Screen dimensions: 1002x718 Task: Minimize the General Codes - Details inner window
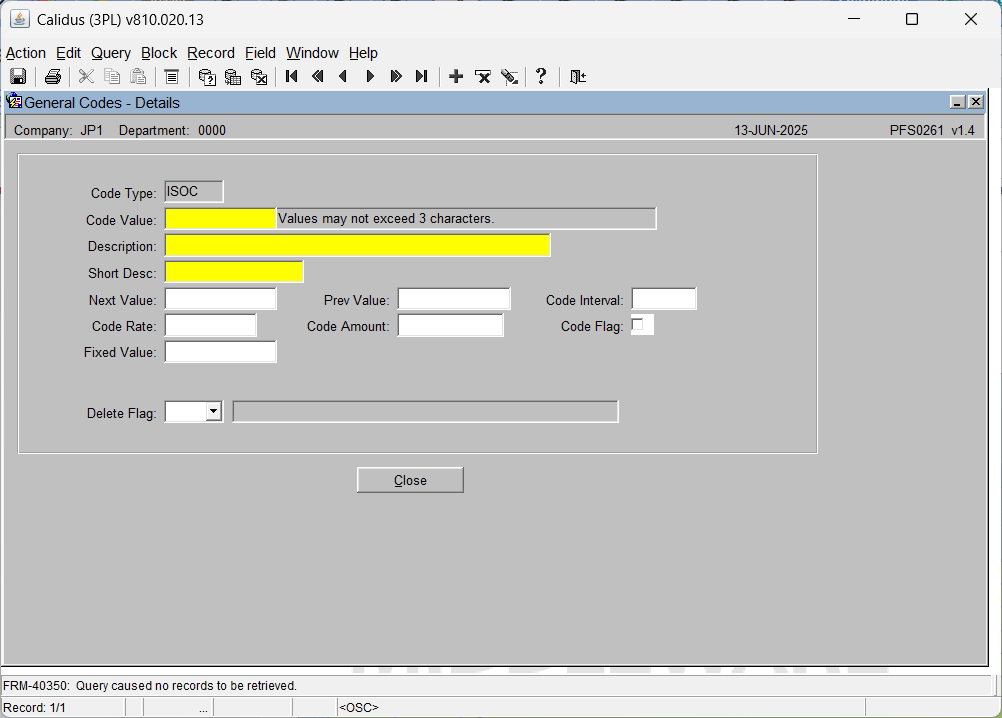click(957, 102)
